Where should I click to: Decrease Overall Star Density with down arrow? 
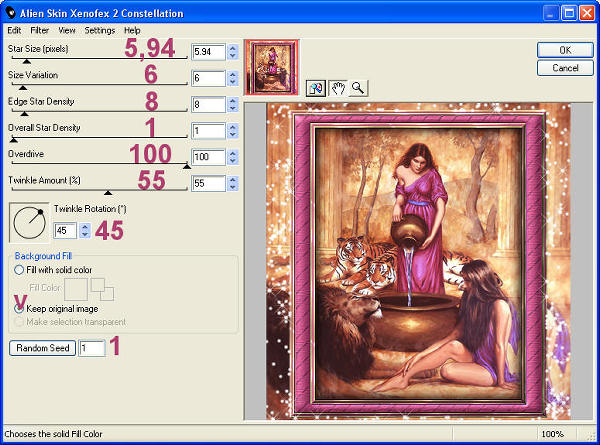(x=233, y=135)
